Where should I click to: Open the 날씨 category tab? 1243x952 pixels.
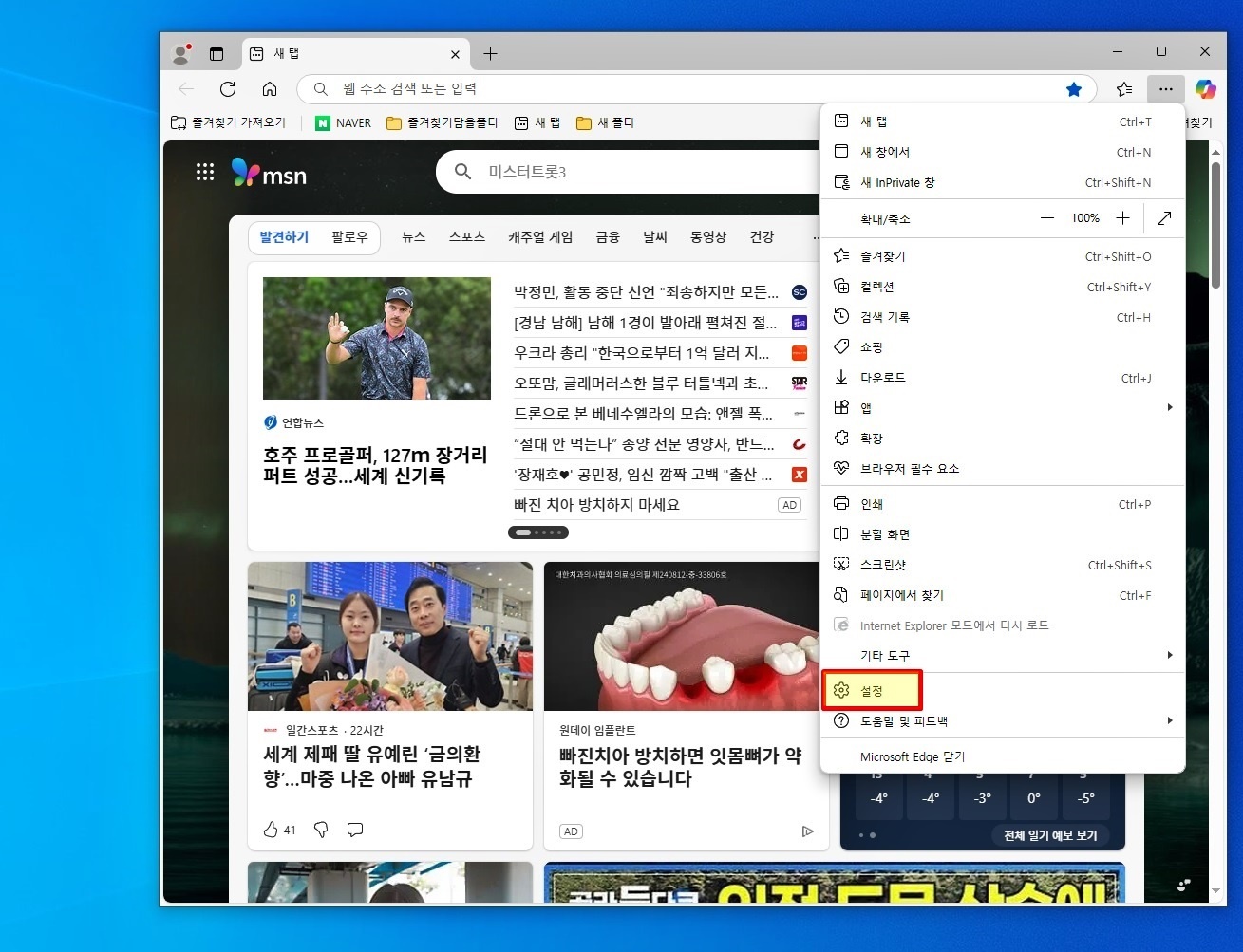(x=655, y=237)
